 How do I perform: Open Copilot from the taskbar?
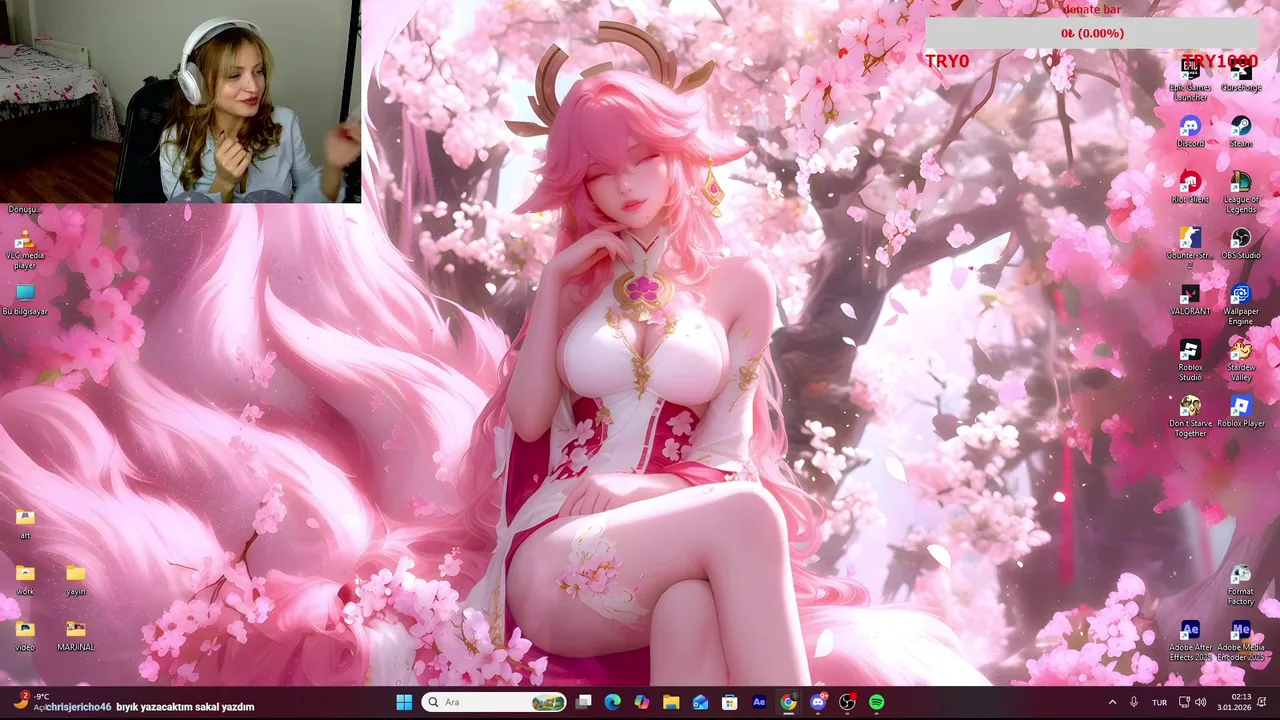642,702
